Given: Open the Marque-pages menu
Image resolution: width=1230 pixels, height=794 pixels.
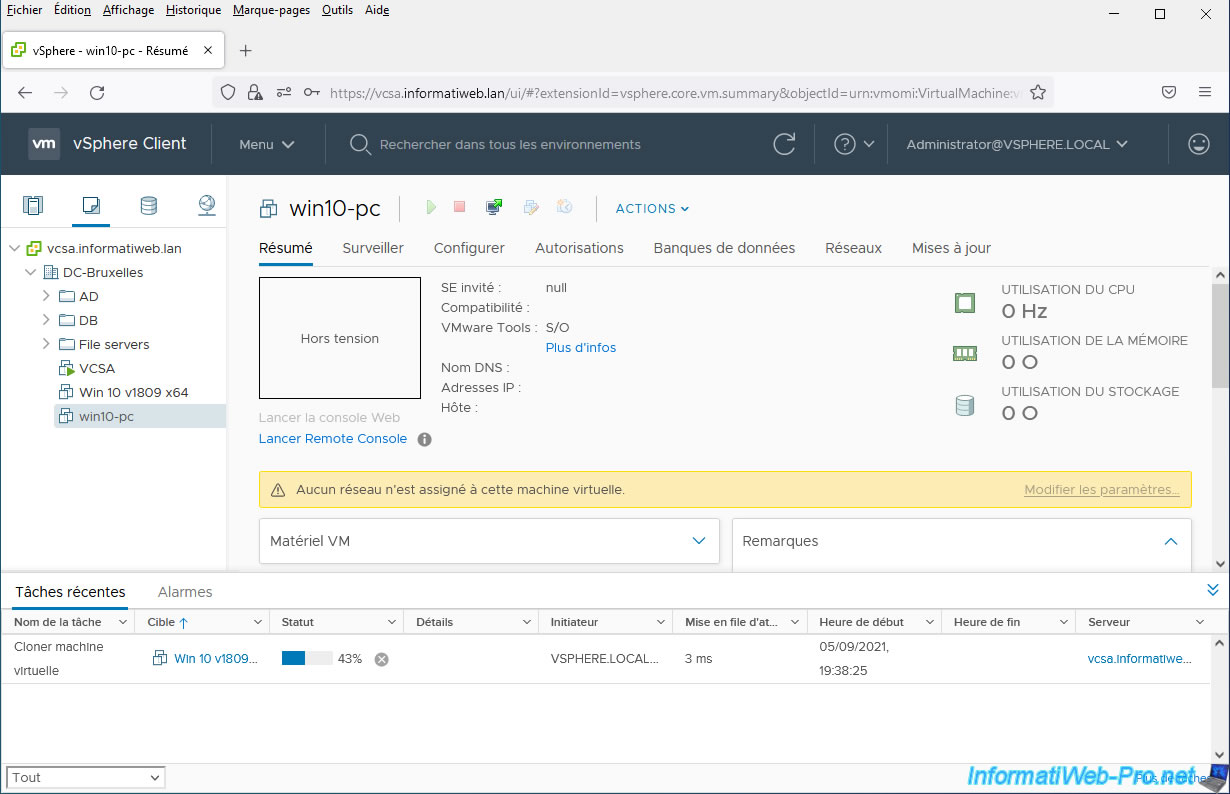Looking at the screenshot, I should (271, 10).
